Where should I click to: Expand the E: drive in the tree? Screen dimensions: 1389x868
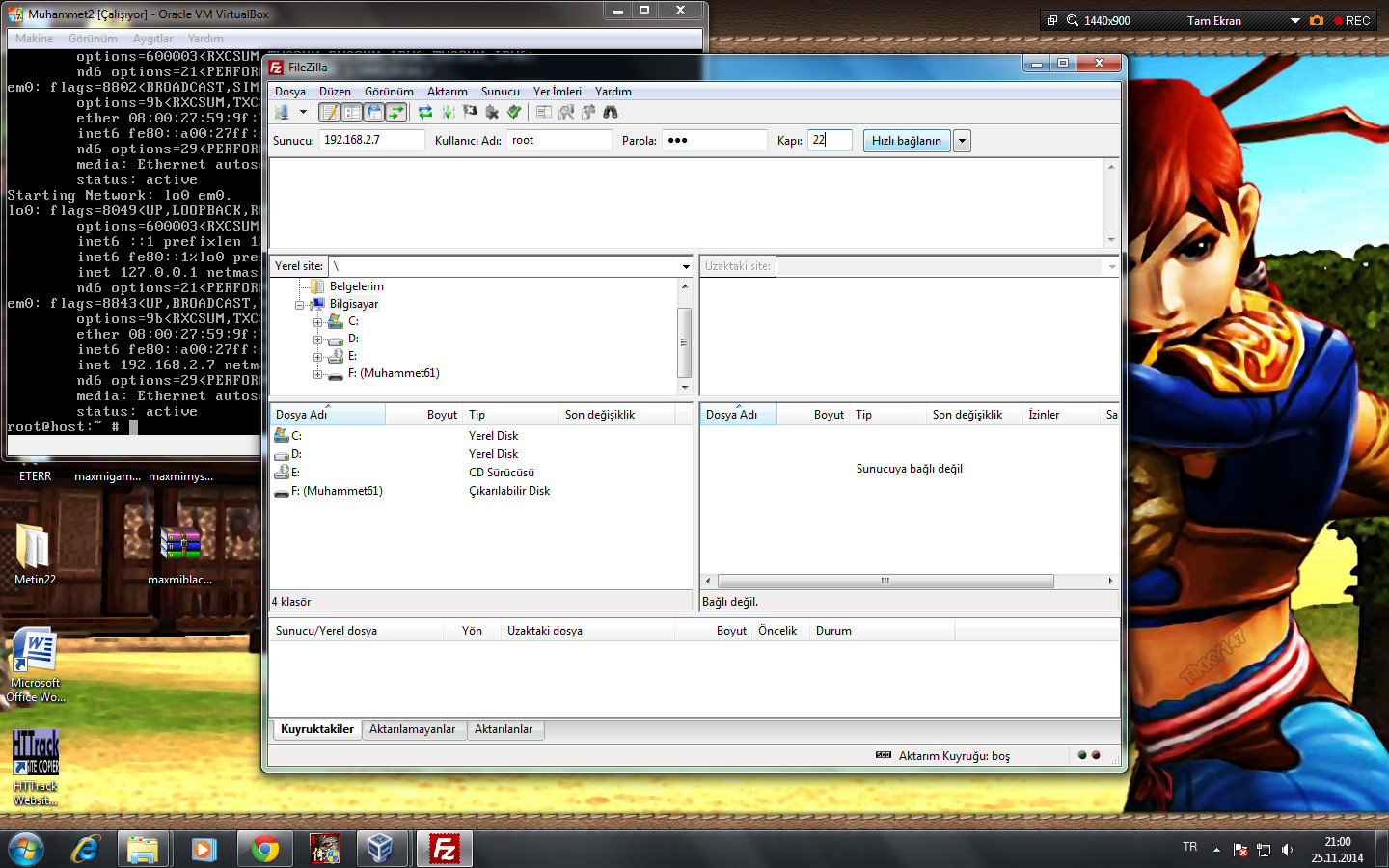pyautogui.click(x=317, y=357)
